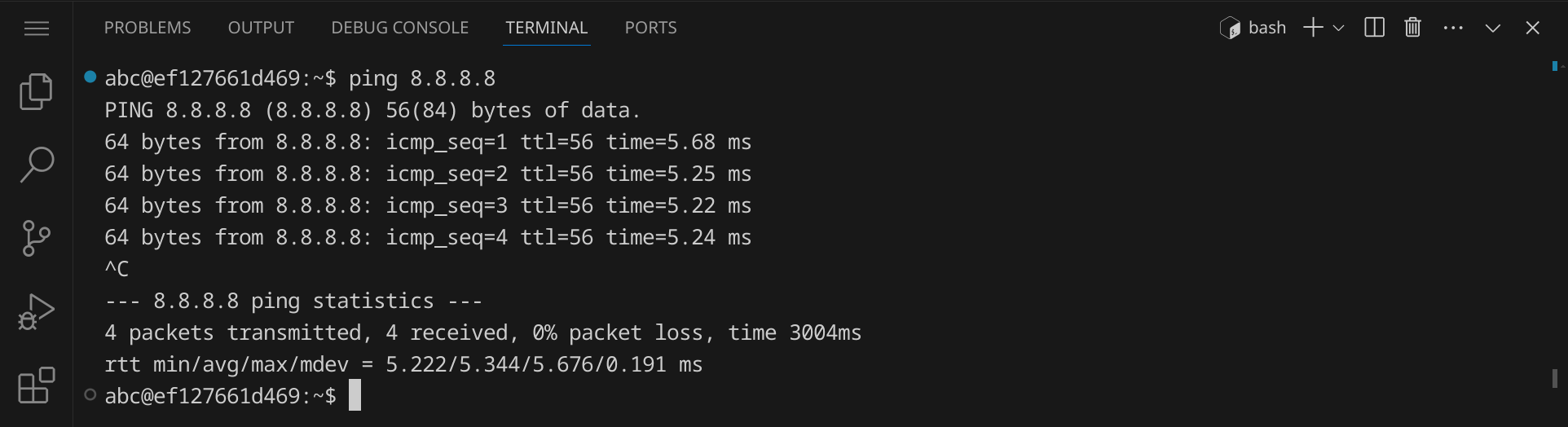Expand the launch profile dropdown arrow
1568x427 pixels.
[1338, 28]
